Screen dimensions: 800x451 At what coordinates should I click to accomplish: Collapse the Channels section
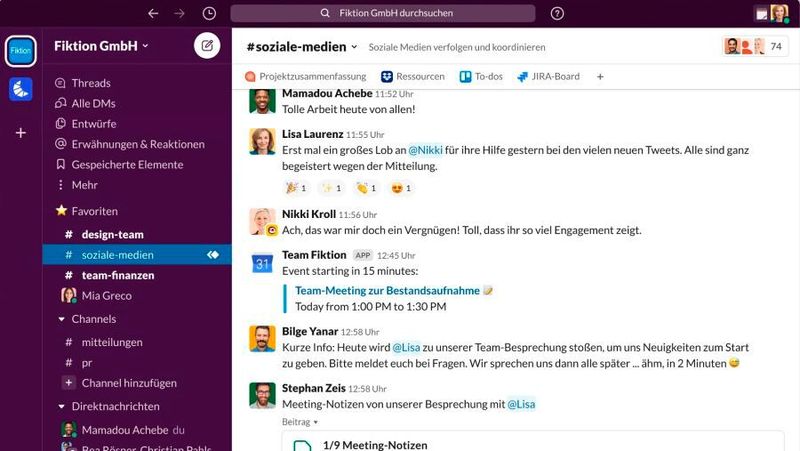(x=62, y=319)
